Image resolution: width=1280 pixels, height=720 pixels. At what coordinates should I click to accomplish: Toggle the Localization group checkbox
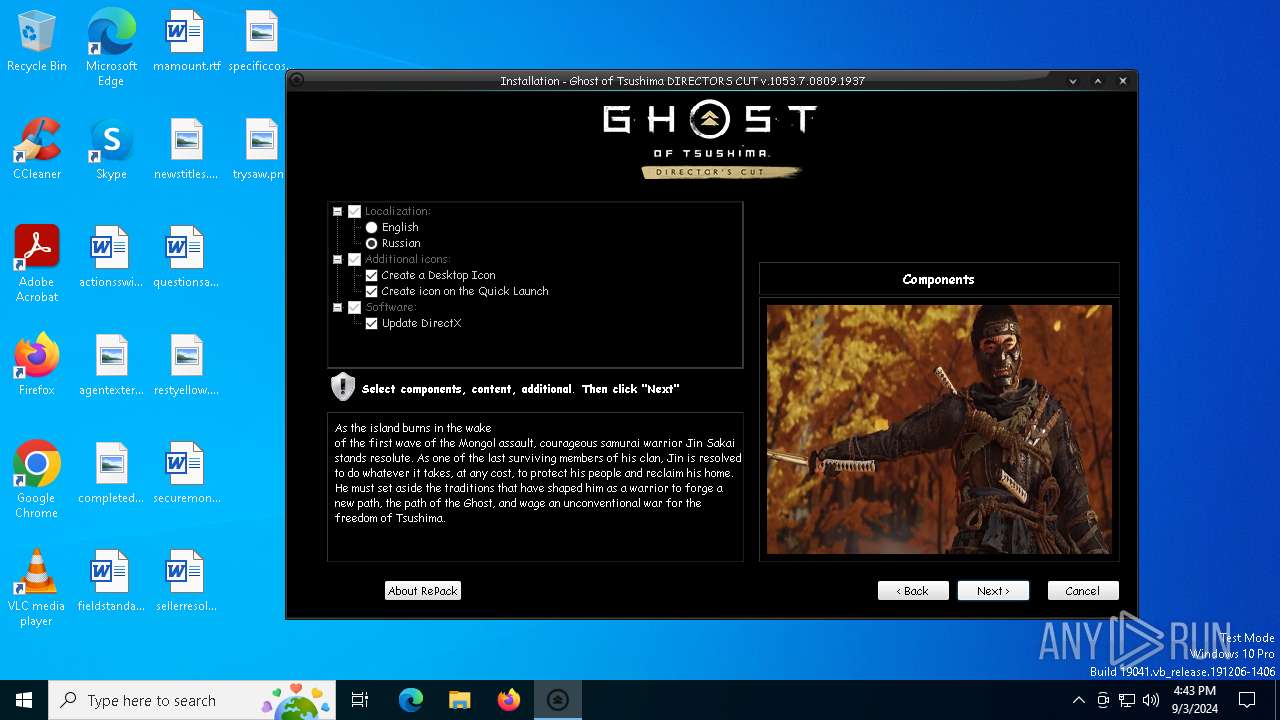pyautogui.click(x=354, y=211)
